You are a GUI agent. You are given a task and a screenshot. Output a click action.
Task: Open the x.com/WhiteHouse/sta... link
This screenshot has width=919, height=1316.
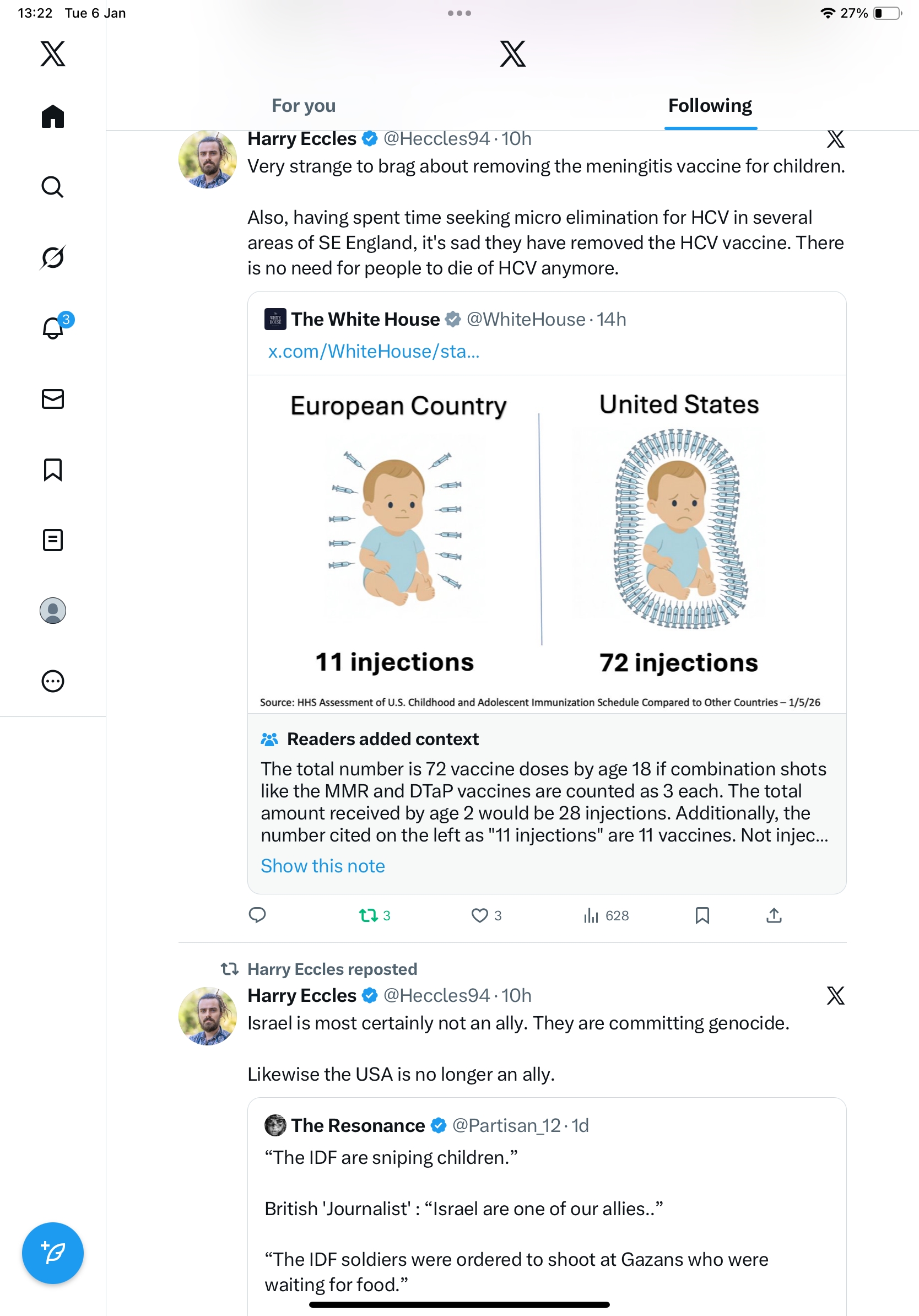374,352
